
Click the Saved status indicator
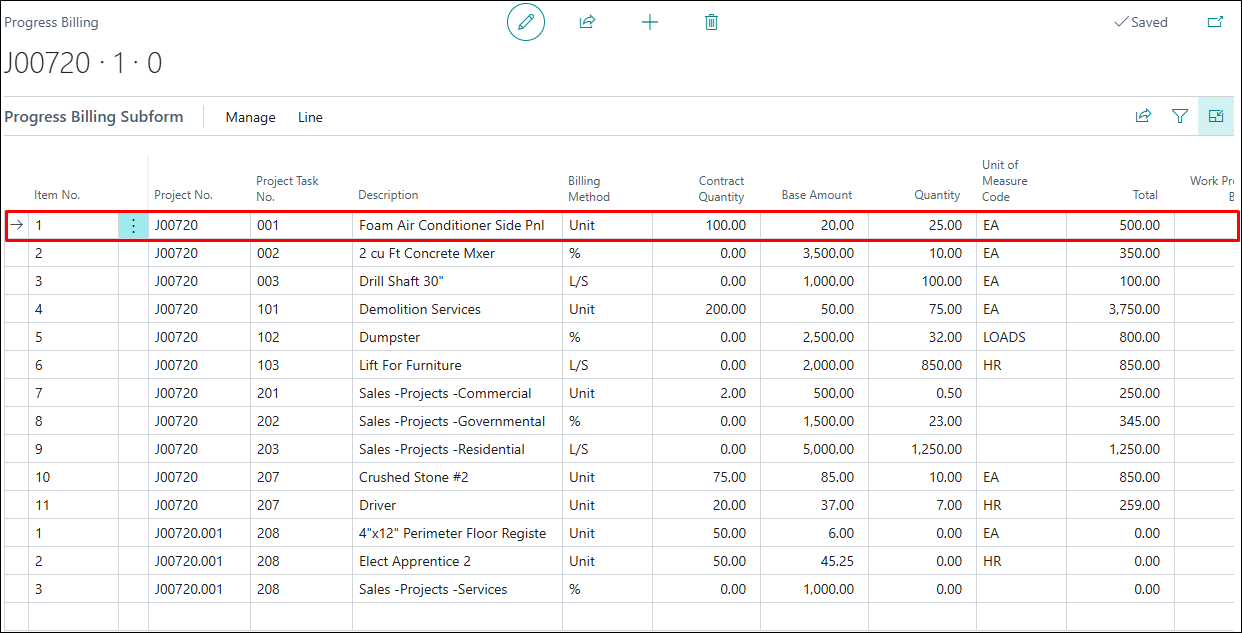point(1141,22)
